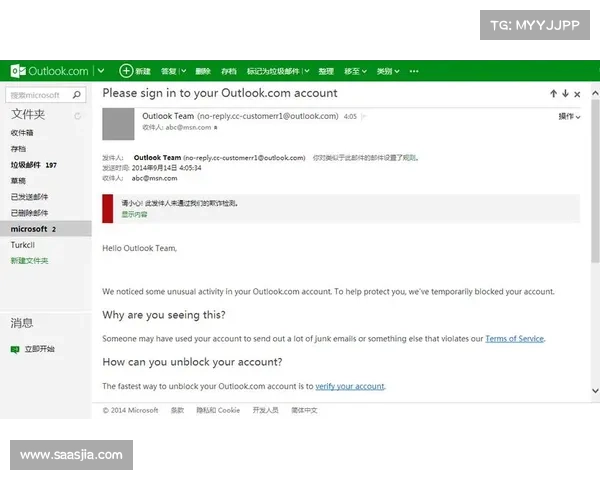Click the 规则 rule link in header
600x480 pixels.
click(409, 158)
